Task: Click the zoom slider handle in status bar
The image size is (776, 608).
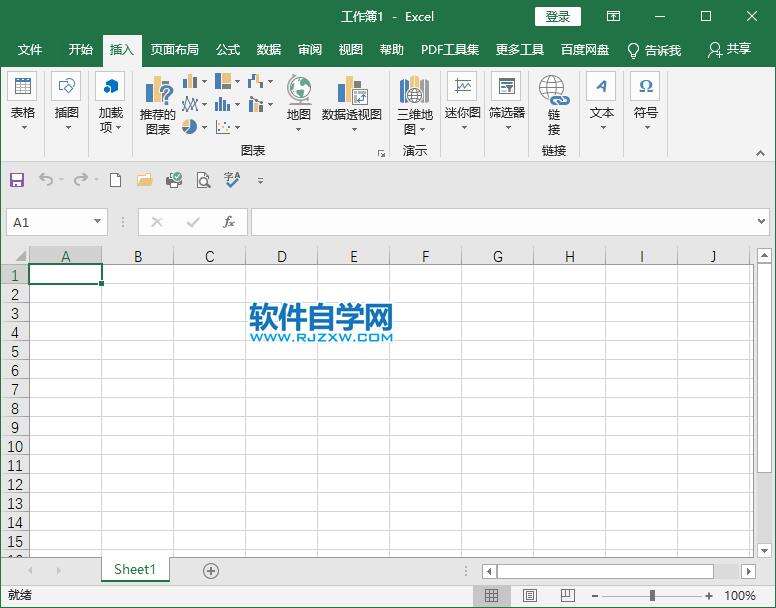Action: [x=652, y=596]
